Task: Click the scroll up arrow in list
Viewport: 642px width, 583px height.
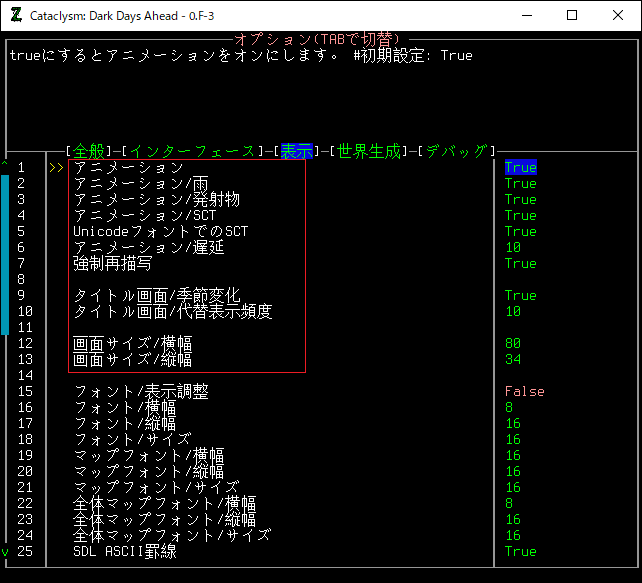Action: 5,166
